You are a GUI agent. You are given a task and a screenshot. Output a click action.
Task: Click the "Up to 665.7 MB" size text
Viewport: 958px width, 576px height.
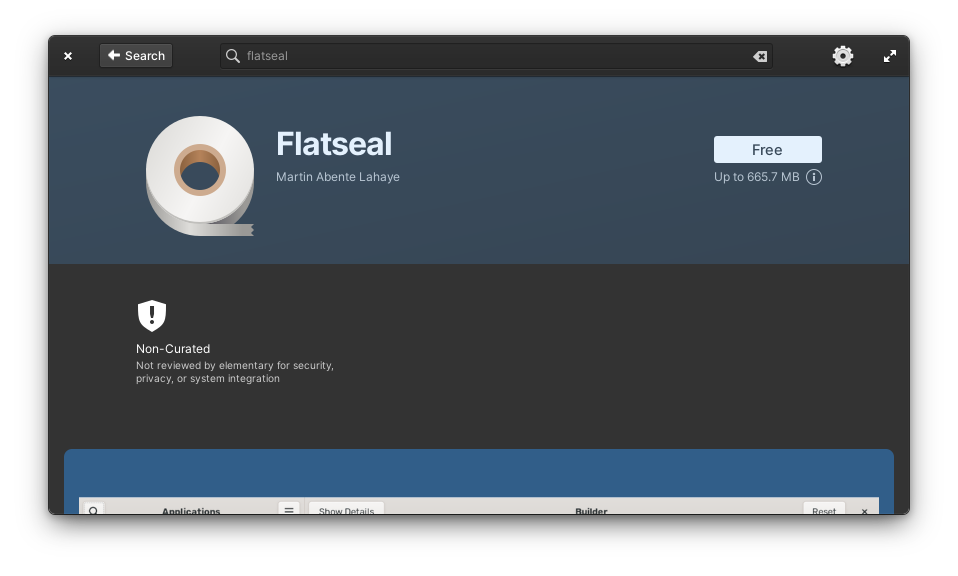pyautogui.click(x=756, y=177)
